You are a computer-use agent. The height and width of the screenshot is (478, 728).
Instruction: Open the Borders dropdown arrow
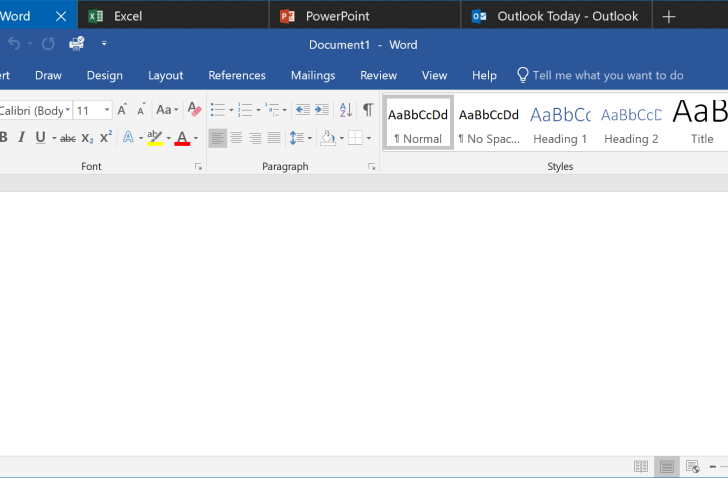pos(369,138)
